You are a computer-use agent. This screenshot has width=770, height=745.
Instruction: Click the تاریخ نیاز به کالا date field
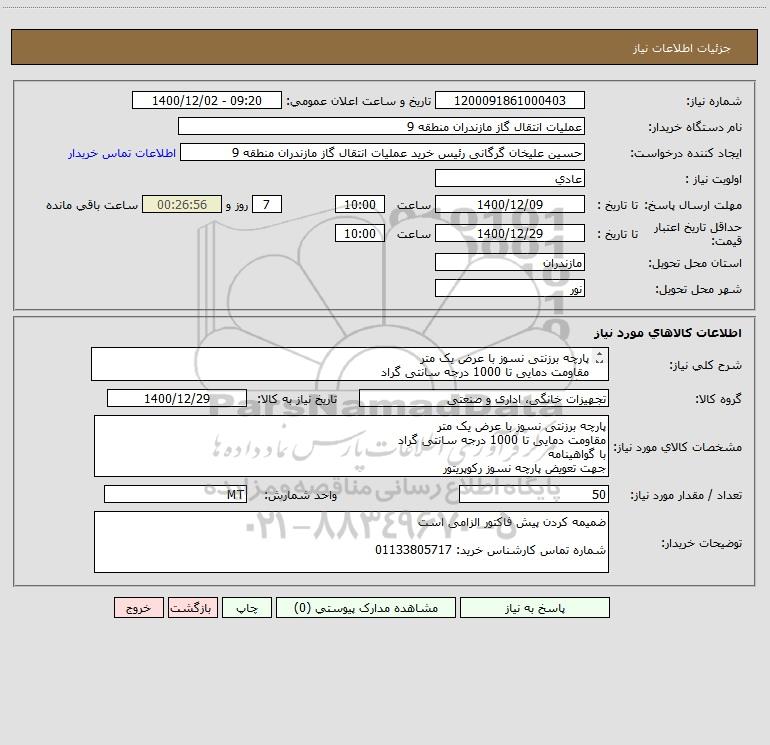(x=177, y=398)
